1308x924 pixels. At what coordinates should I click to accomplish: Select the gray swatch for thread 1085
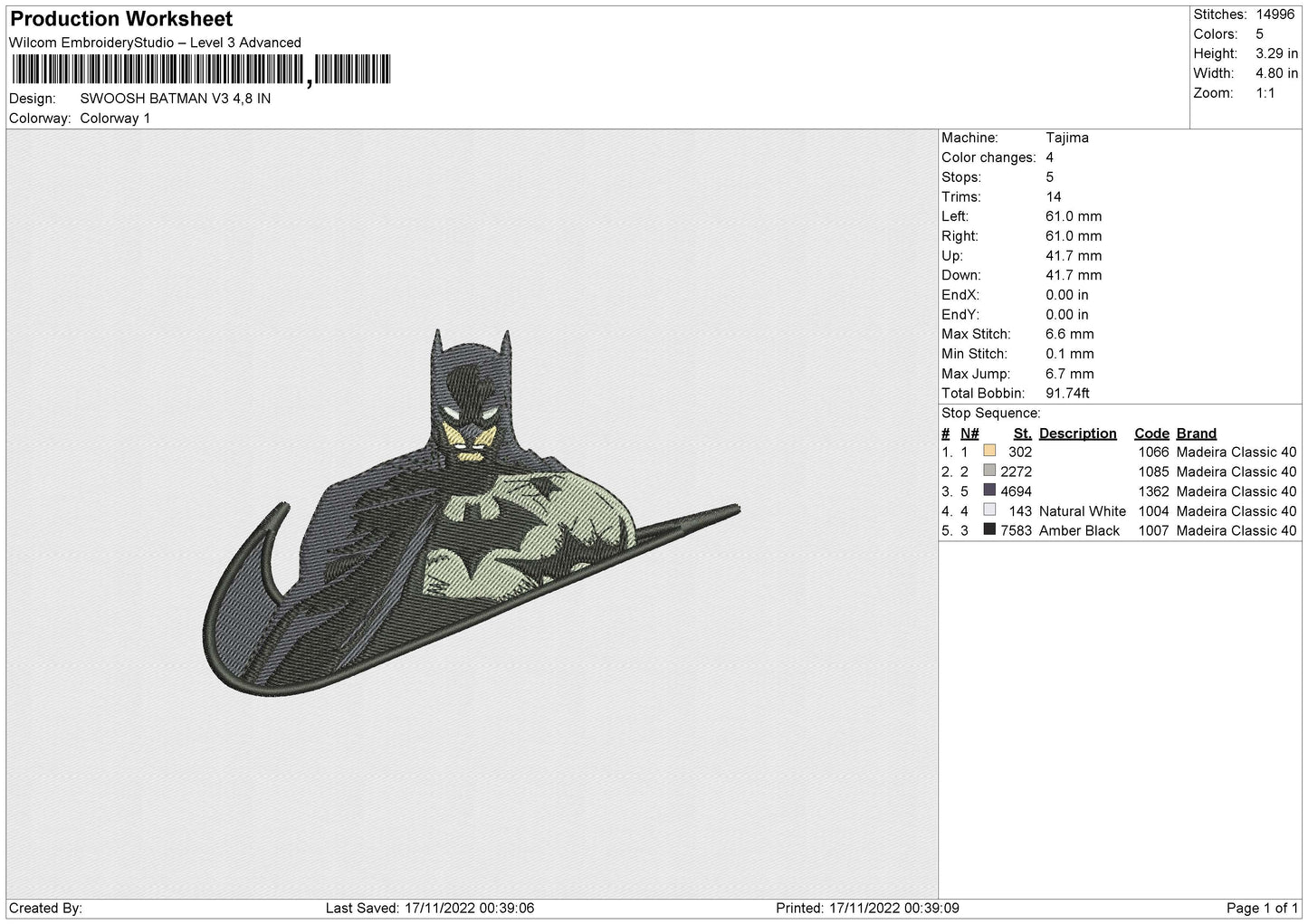click(989, 472)
